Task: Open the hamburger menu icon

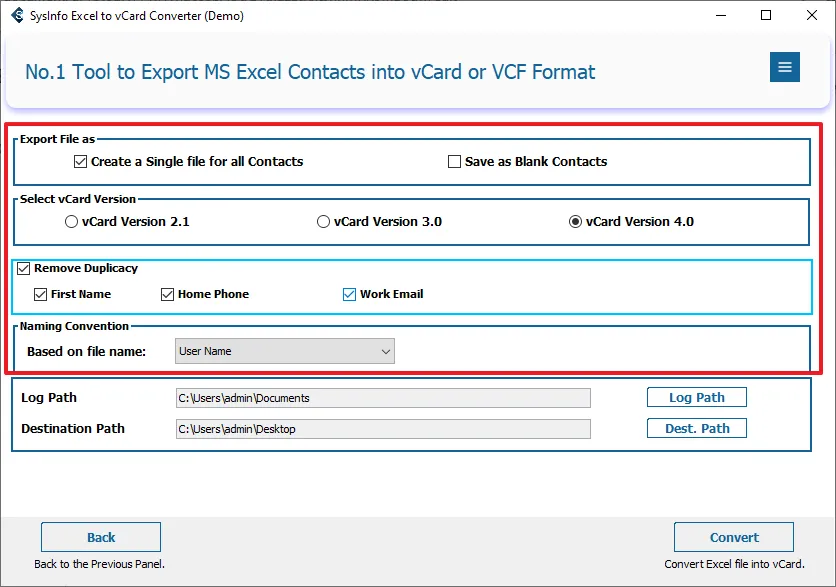Action: point(784,67)
